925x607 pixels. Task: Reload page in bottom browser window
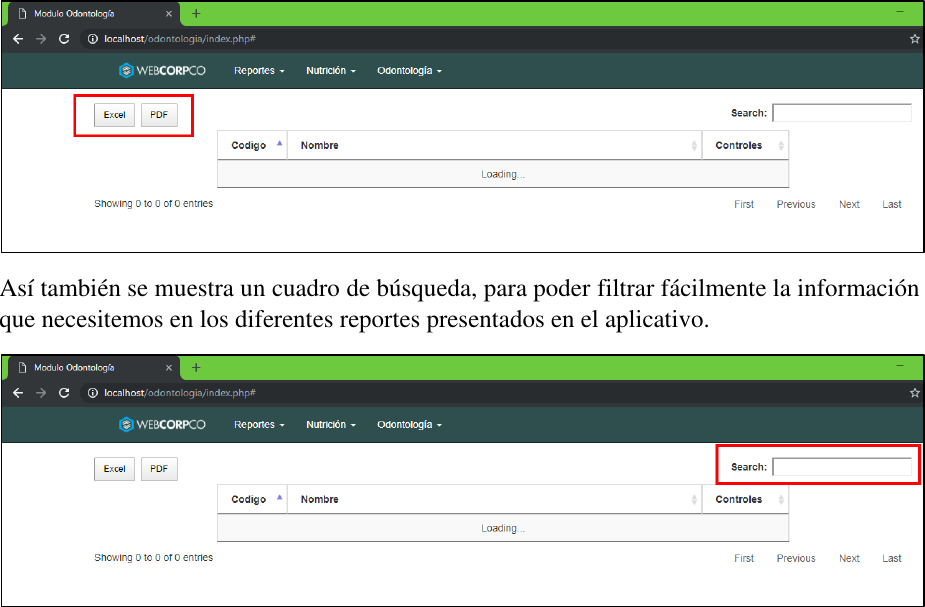coord(64,393)
